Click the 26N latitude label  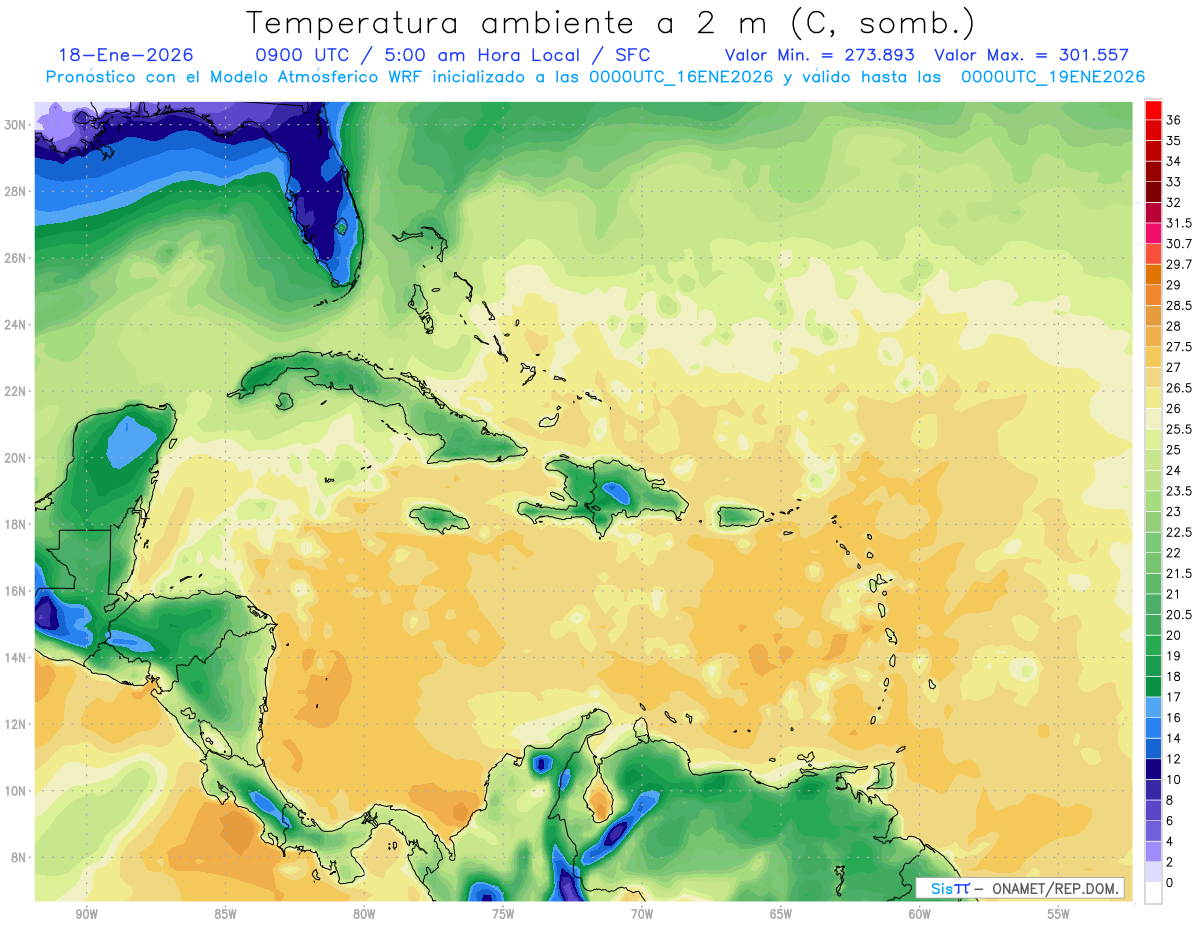[x=15, y=258]
